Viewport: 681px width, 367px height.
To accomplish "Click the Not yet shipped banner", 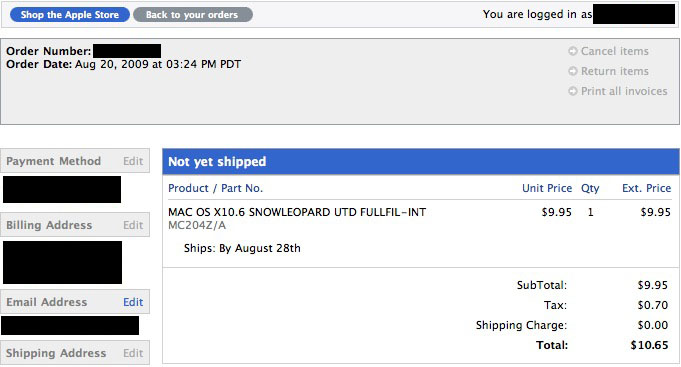I will 421,162.
